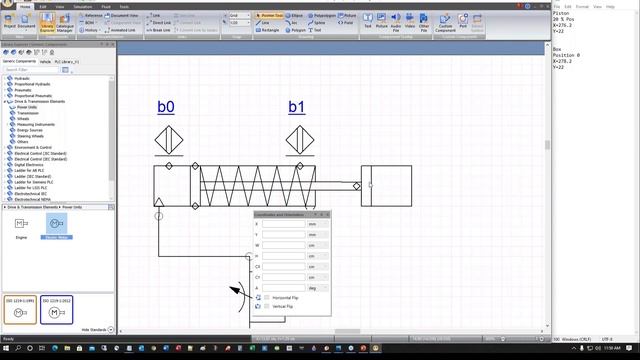Select the b1 sensor label
Viewport: 640px width, 360px height.
(297, 107)
